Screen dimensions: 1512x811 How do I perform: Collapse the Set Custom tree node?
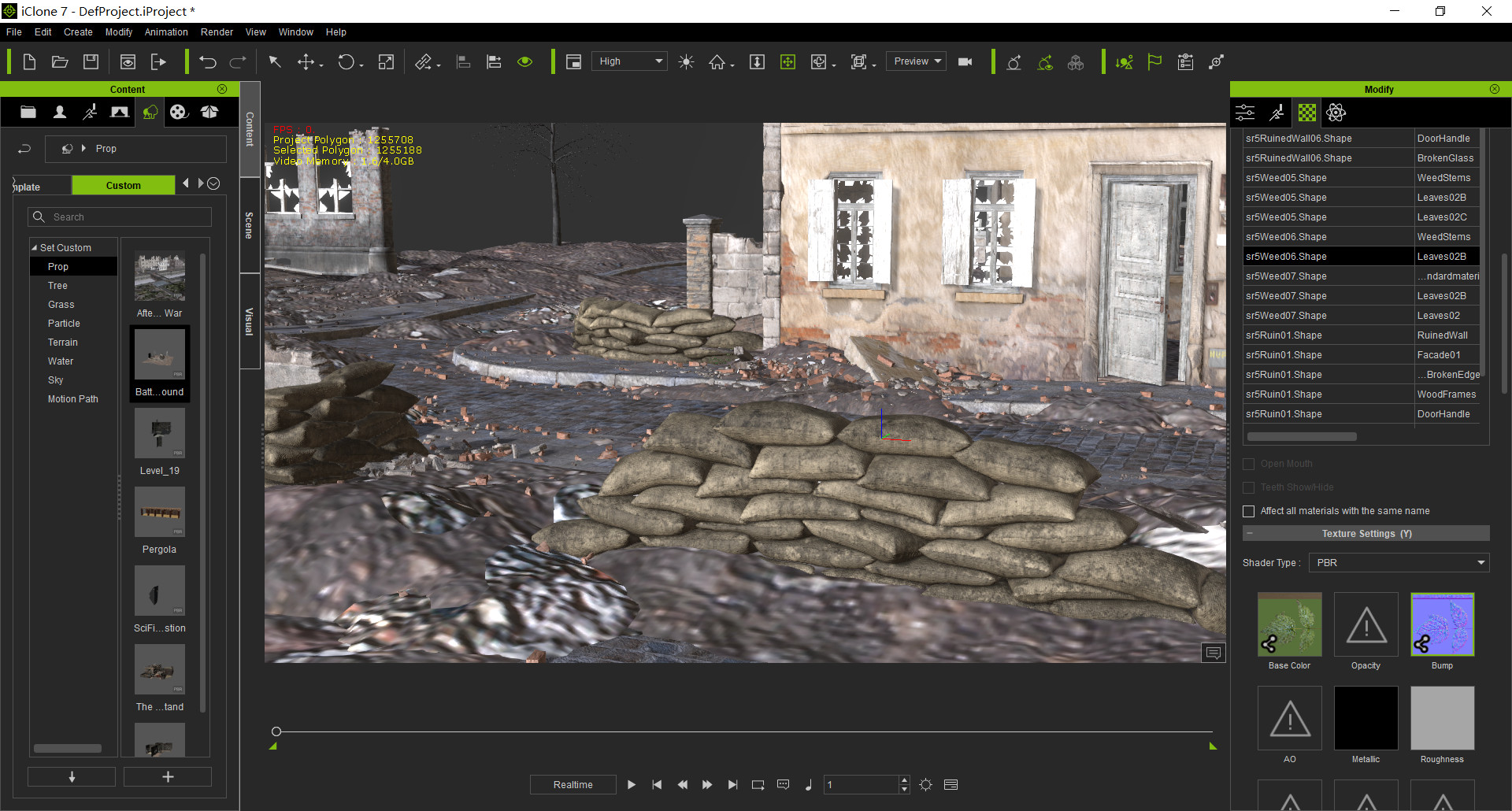tap(35, 248)
